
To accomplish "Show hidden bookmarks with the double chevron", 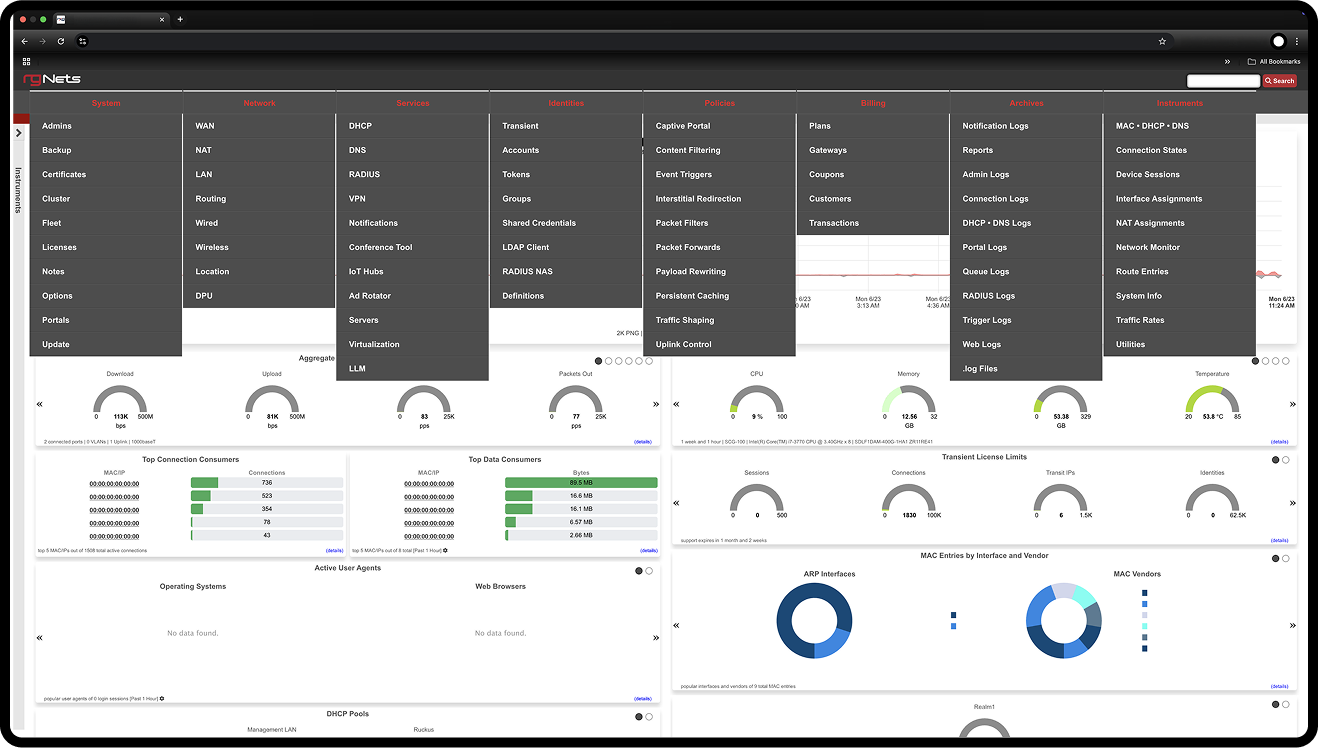I will [1227, 61].
